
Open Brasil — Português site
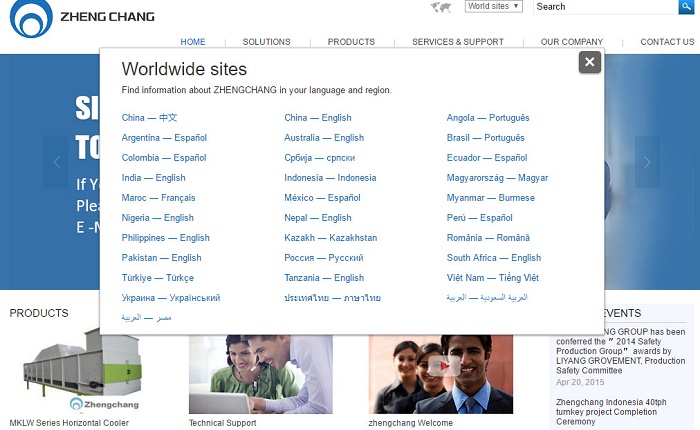pos(486,138)
